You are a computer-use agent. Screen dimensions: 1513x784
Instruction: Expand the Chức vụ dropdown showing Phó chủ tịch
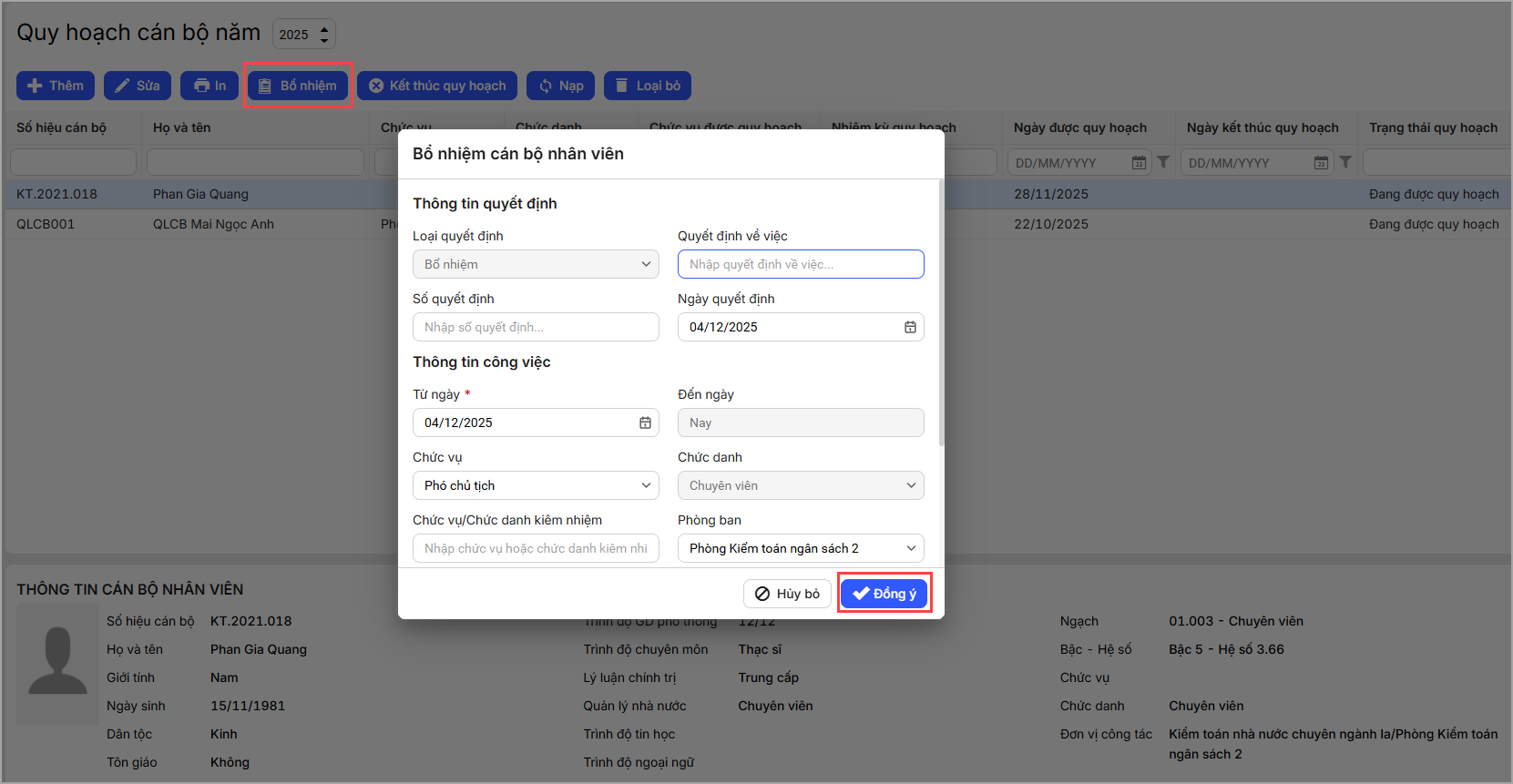pos(536,485)
